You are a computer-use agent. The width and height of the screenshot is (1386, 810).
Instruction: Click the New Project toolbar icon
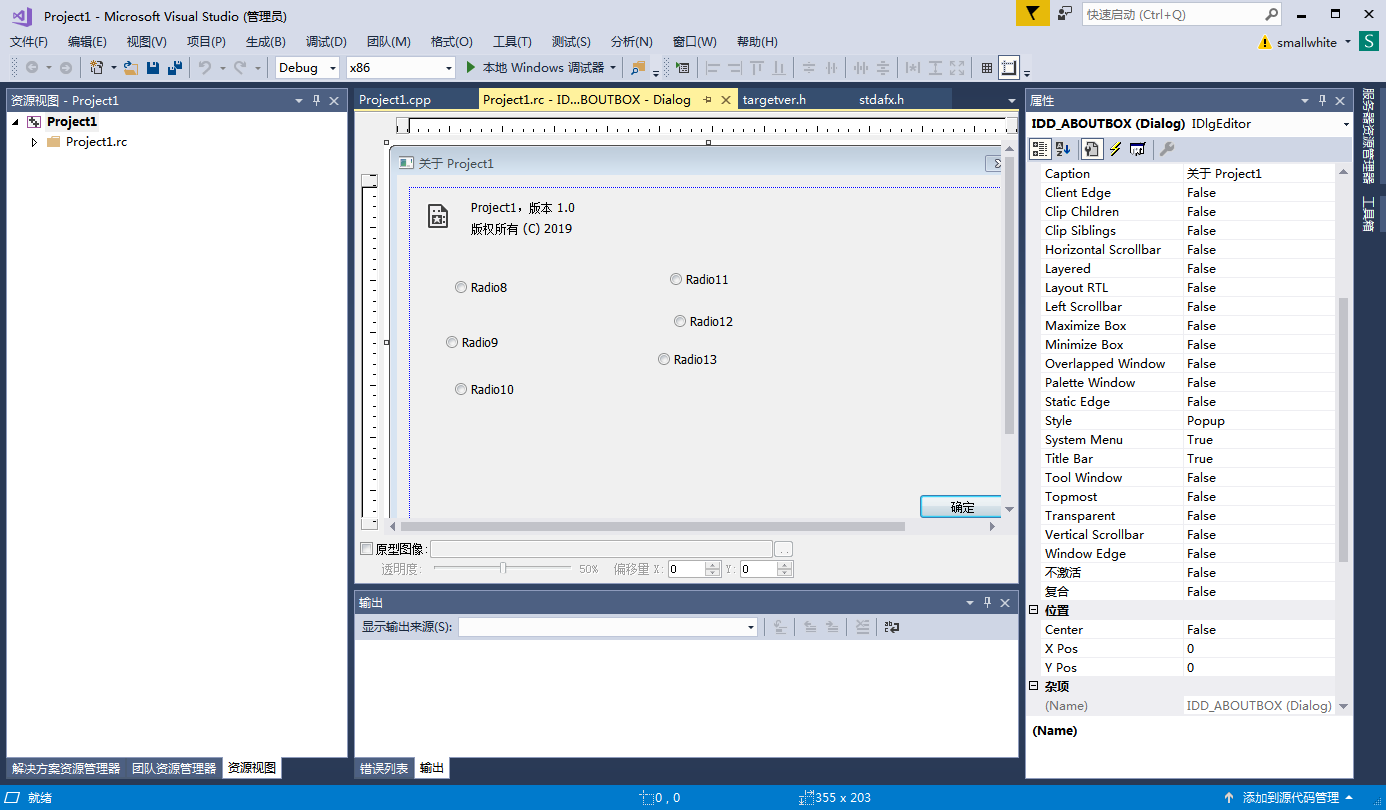97,68
